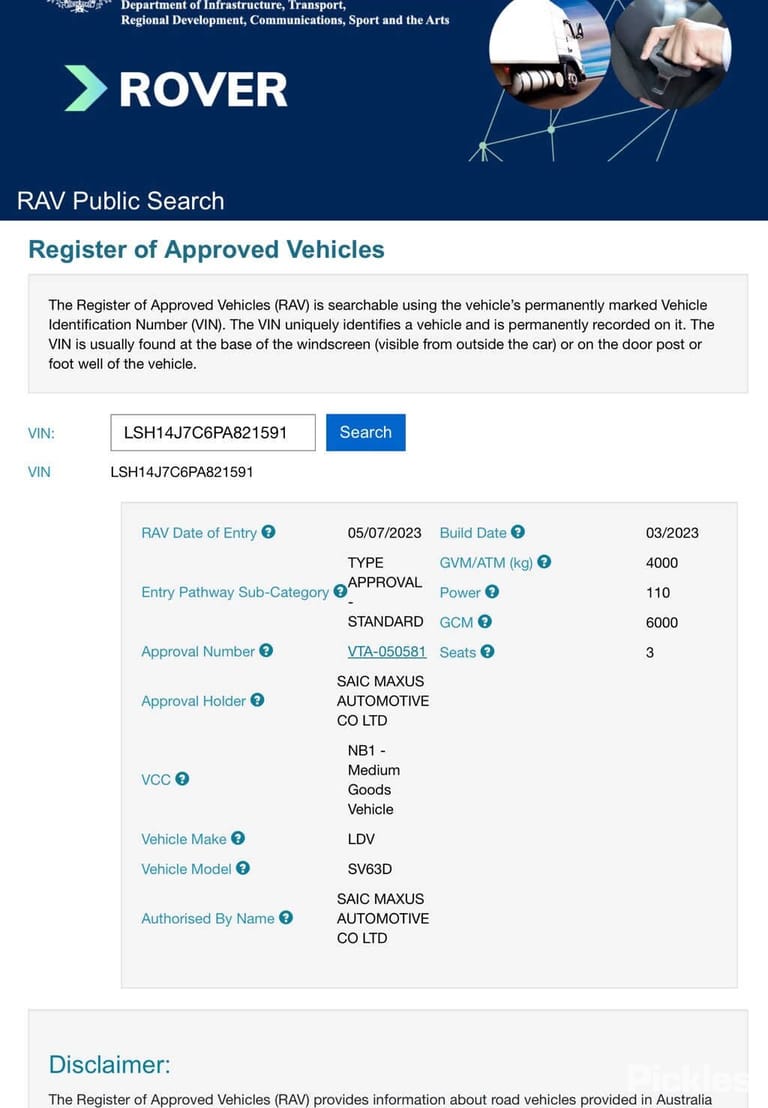
Task: Click the Entry Pathway Sub-Category label
Action: click(235, 592)
